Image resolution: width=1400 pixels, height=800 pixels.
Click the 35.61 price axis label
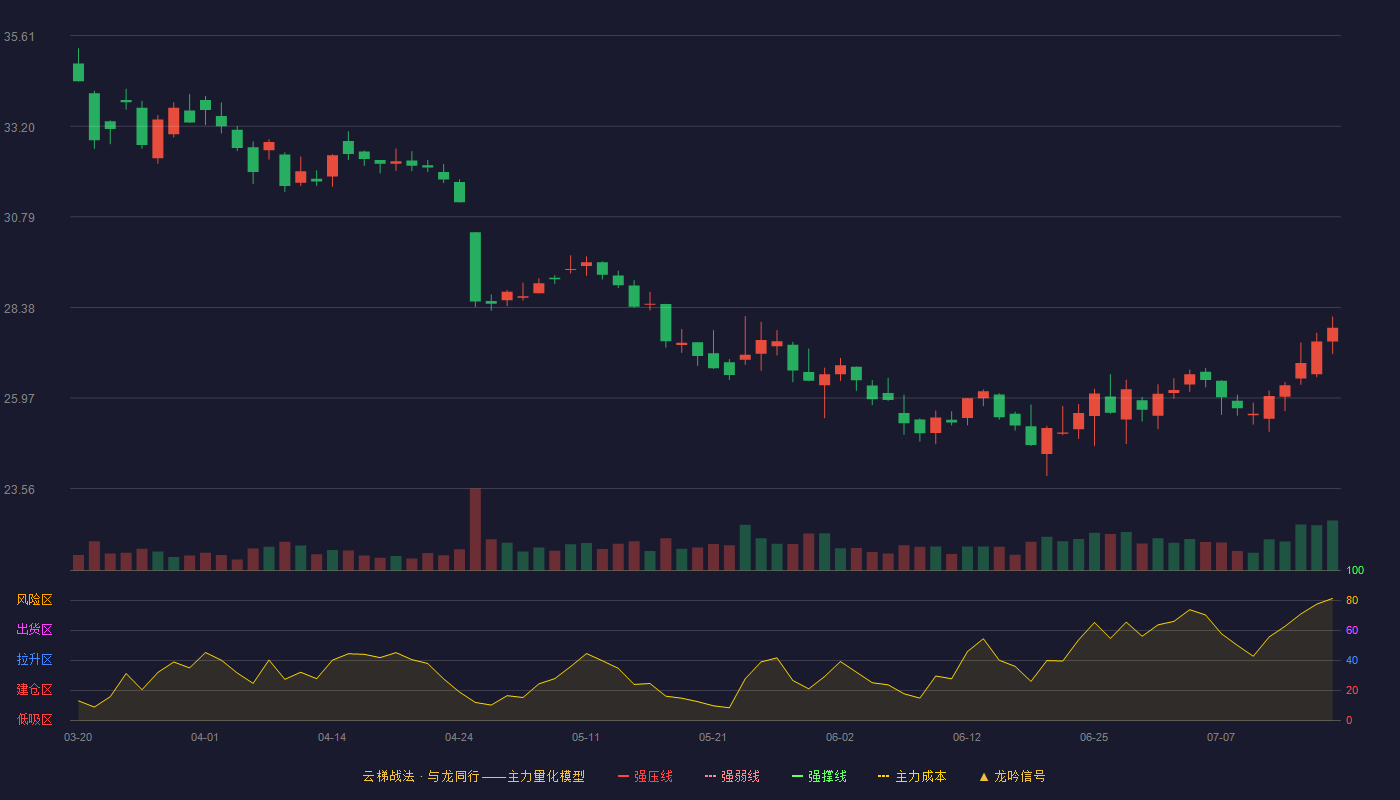point(19,37)
